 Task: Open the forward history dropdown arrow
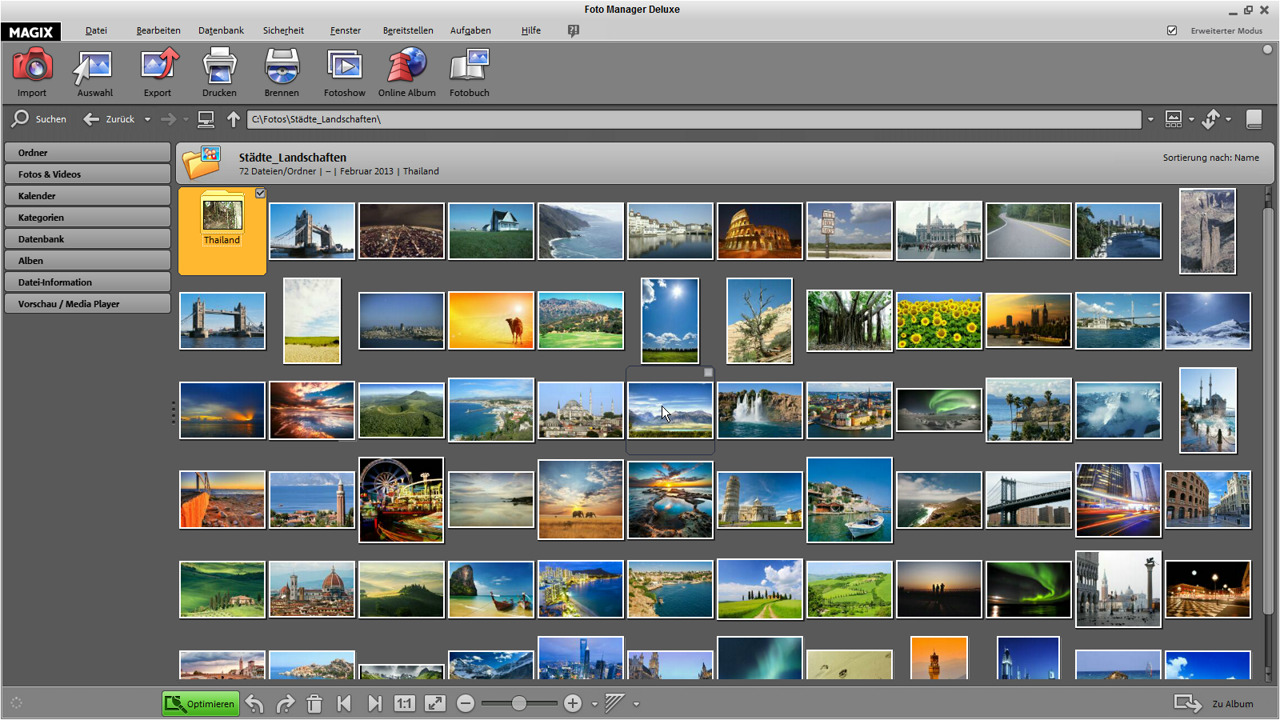click(186, 120)
